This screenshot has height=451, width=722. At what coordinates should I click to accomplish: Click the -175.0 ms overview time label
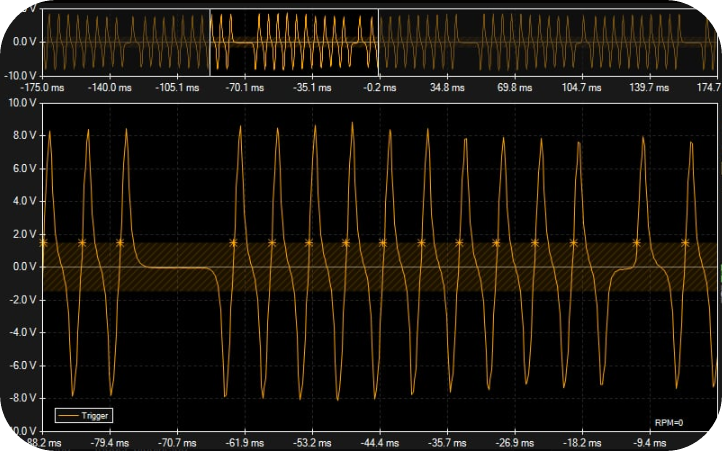pos(42,88)
